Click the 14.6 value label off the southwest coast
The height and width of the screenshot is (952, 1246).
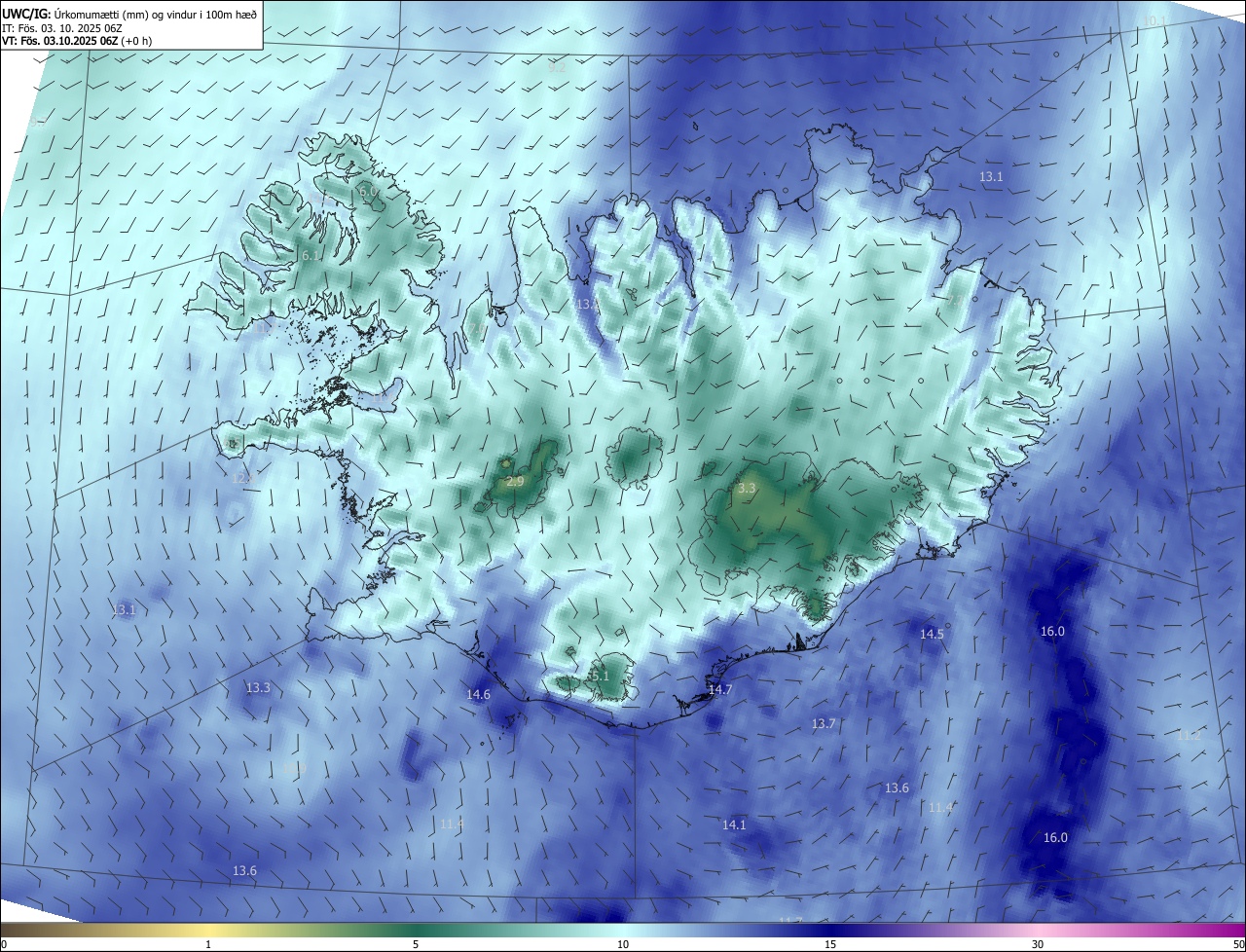click(478, 694)
